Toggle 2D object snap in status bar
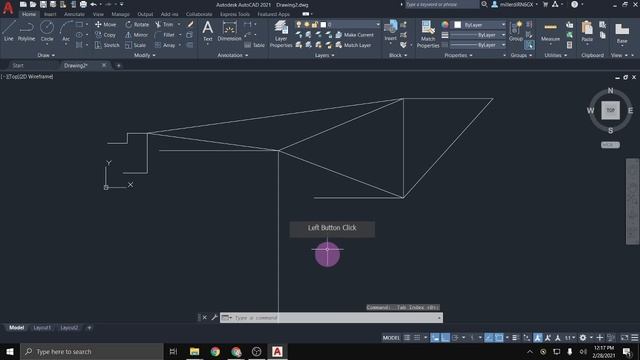Viewport: 640px width, 360px height. [x=499, y=338]
